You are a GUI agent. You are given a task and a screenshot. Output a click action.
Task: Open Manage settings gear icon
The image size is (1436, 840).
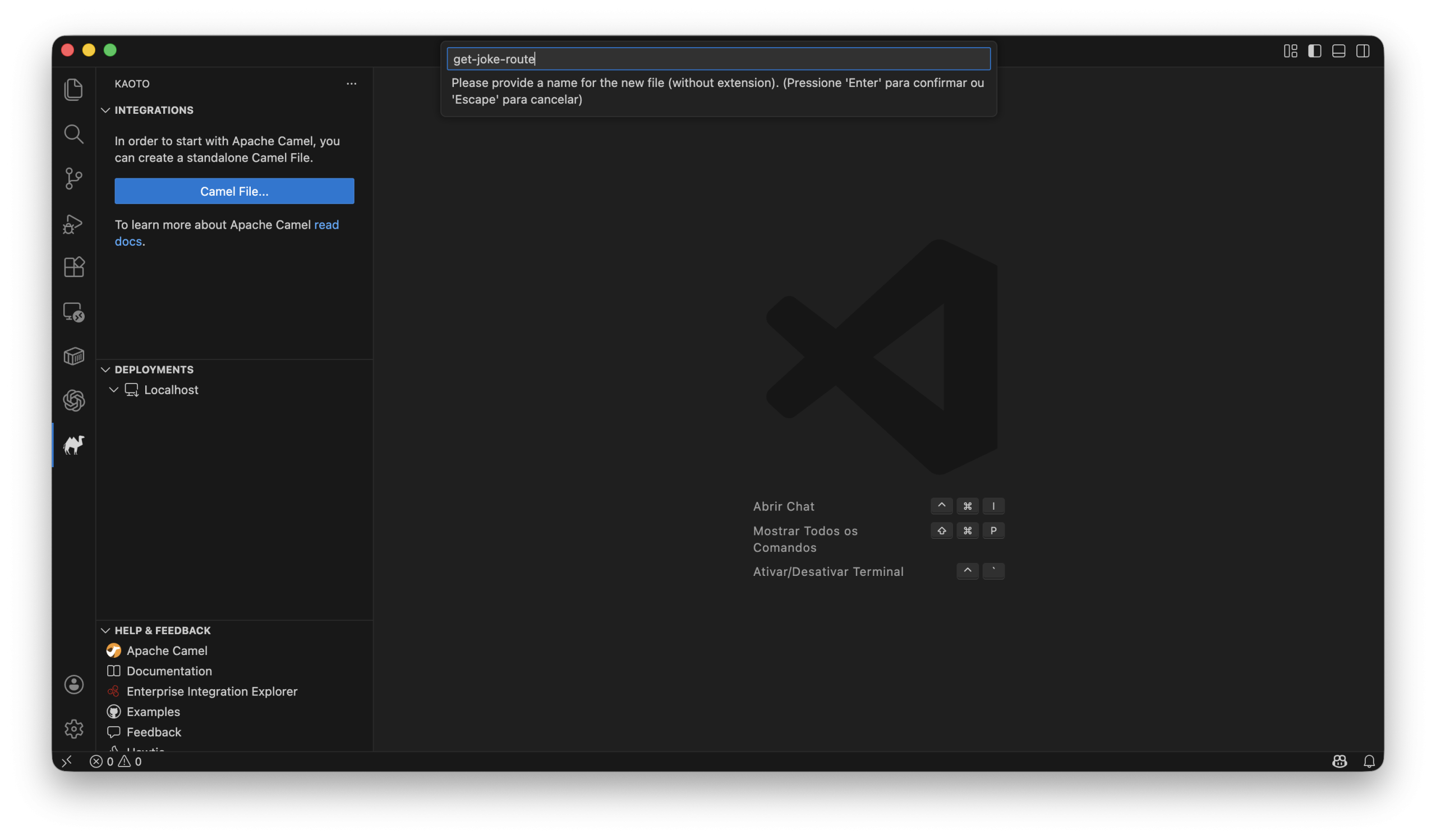point(73,728)
